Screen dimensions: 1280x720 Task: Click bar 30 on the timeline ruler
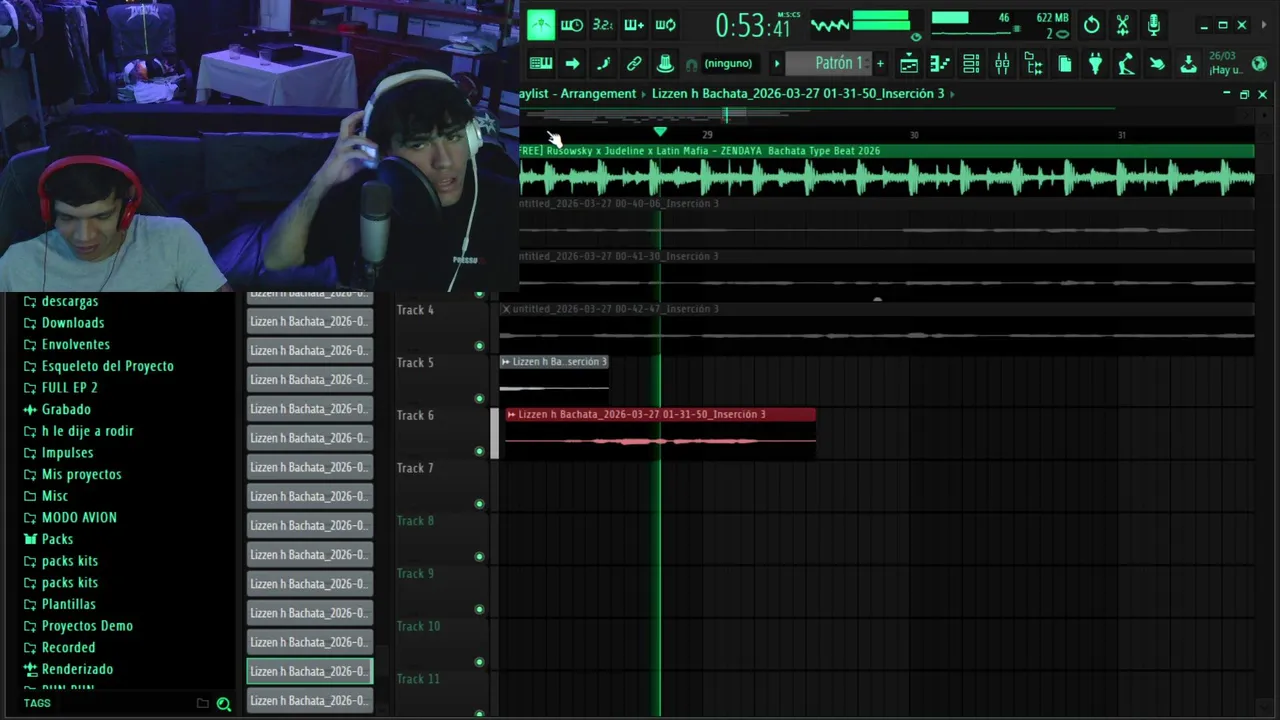pyautogui.click(x=914, y=135)
